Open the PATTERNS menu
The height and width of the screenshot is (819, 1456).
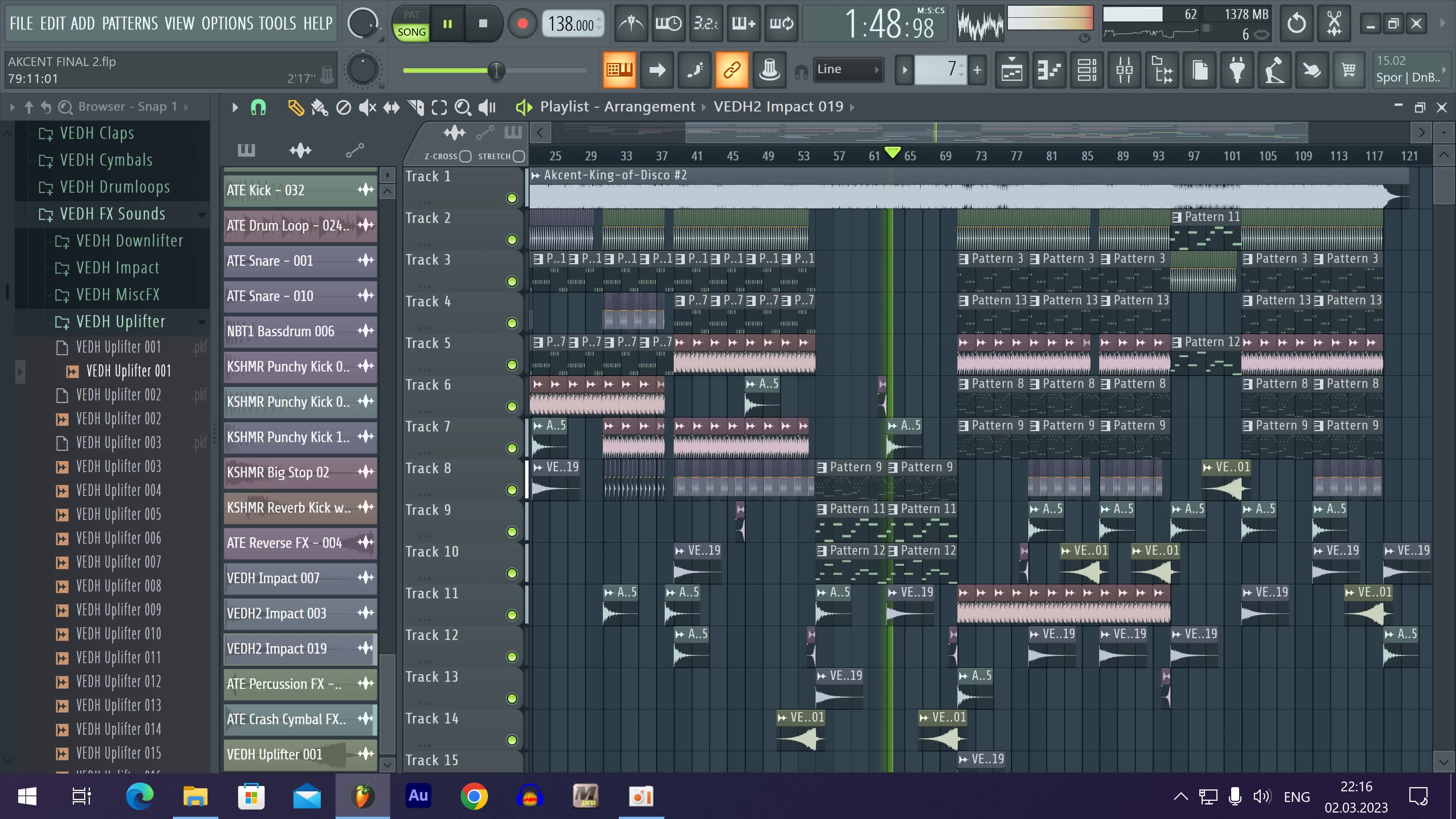[130, 23]
